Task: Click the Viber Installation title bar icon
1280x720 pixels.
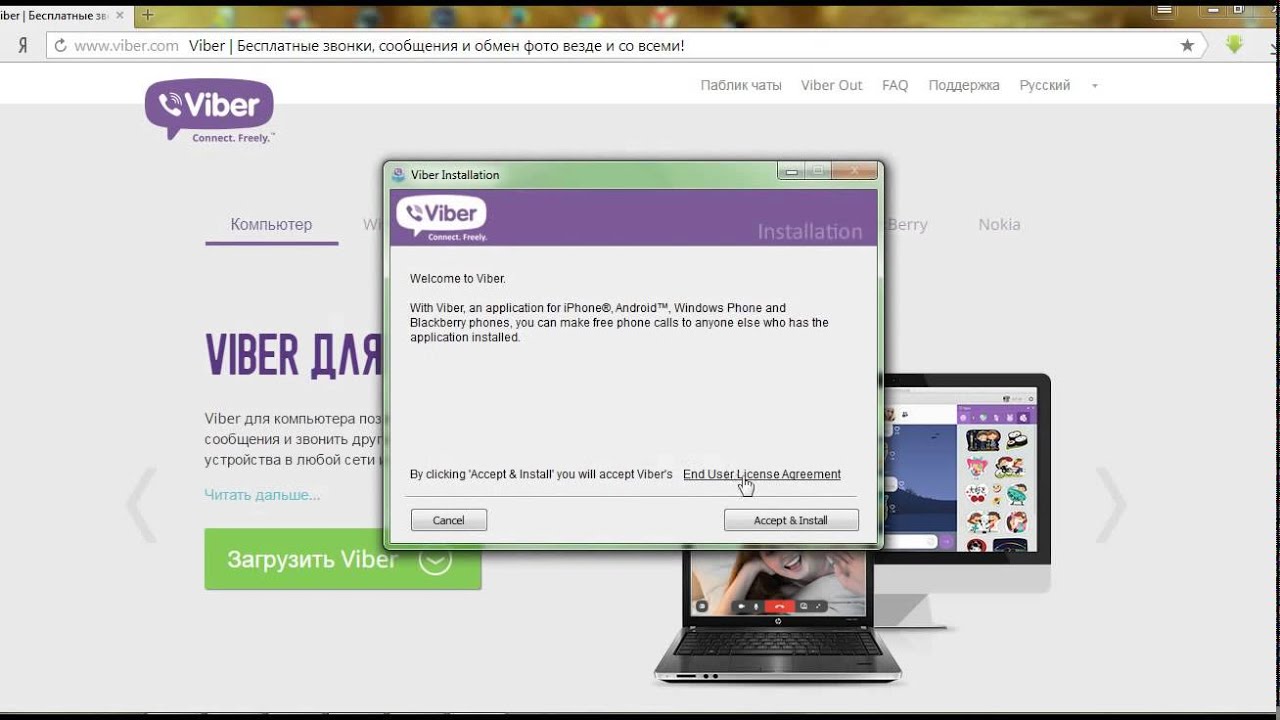Action: (x=398, y=174)
